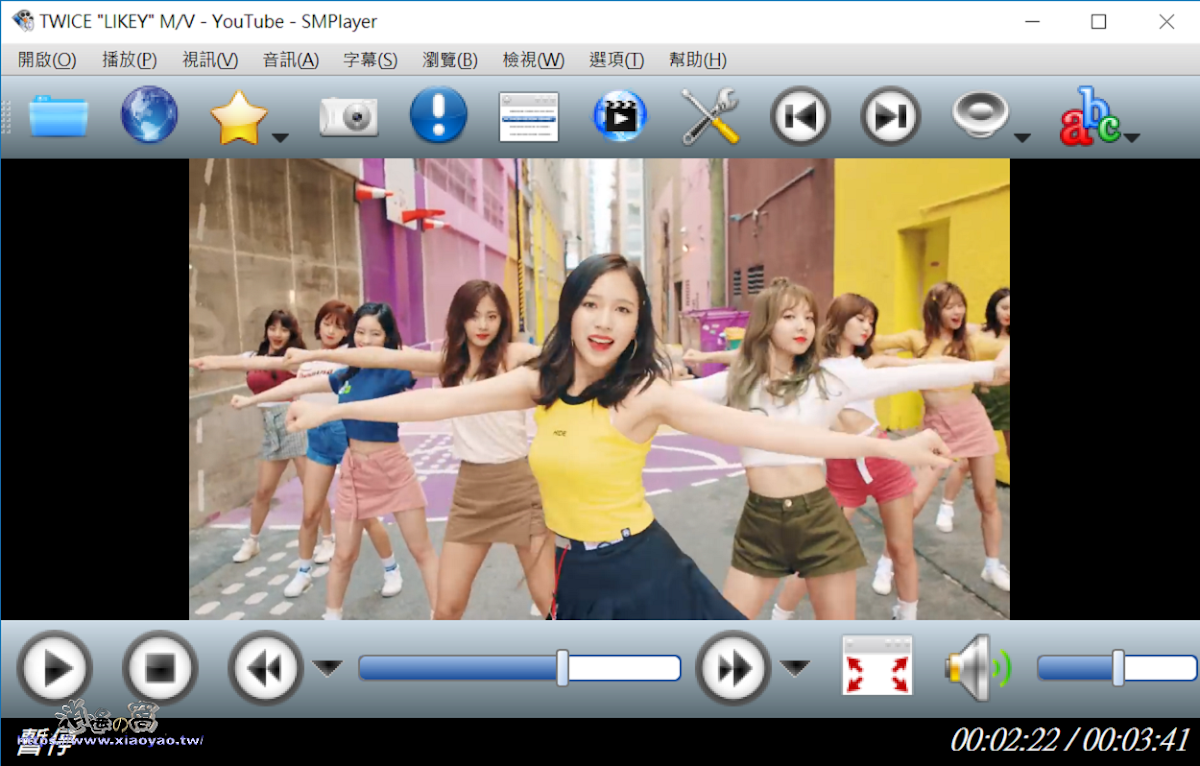Open the 播放(P) menu

(x=130, y=60)
